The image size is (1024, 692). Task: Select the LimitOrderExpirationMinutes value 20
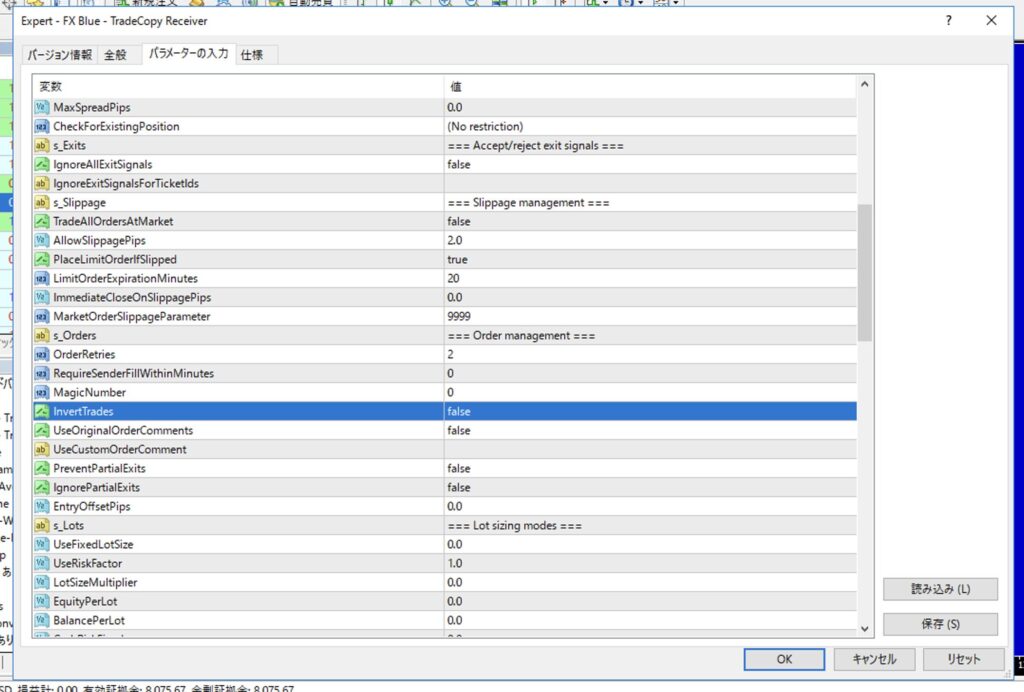[650, 278]
